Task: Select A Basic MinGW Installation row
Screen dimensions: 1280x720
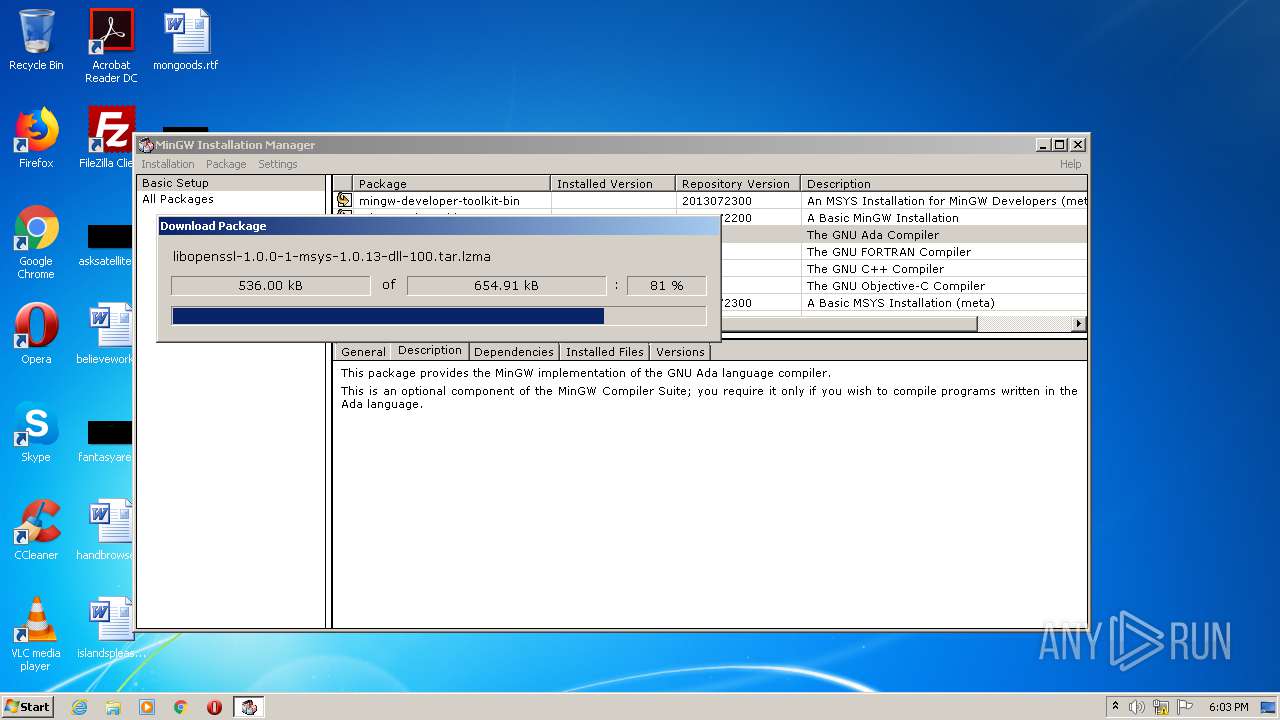Action: [902, 218]
